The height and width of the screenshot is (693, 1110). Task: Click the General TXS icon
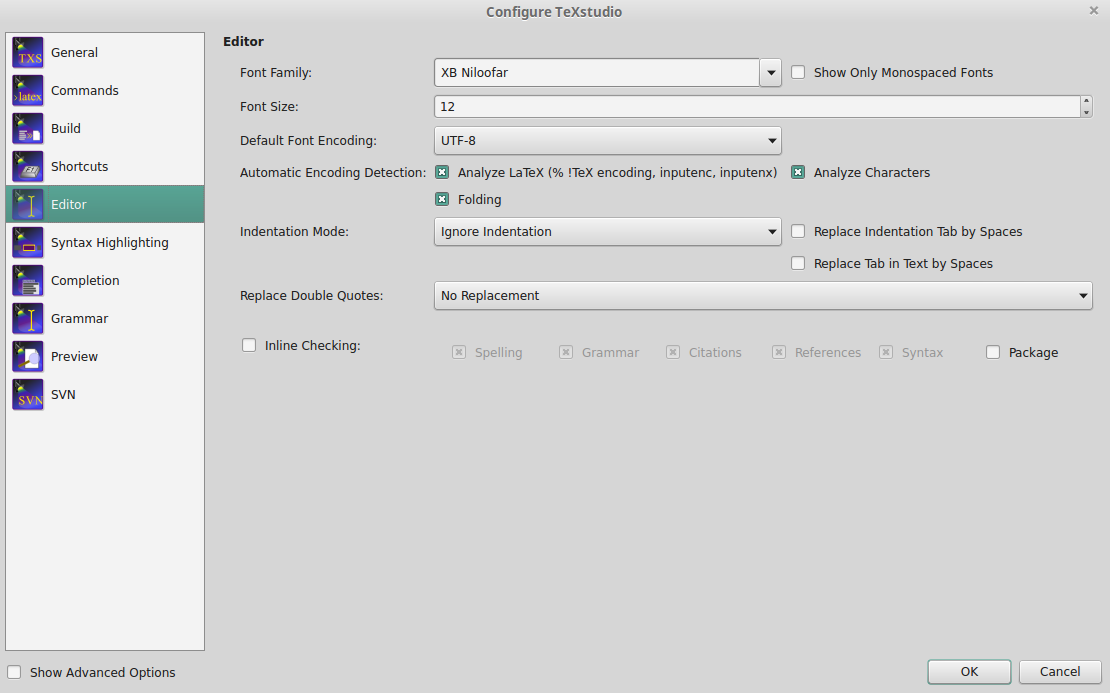coord(28,52)
